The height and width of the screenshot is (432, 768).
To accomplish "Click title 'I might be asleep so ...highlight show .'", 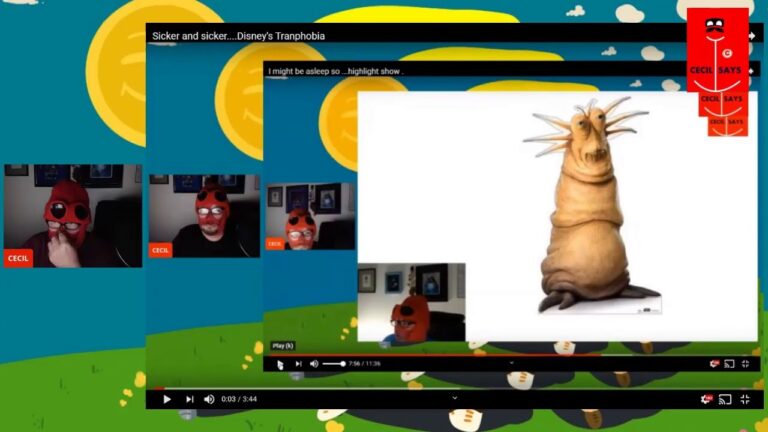I will coord(336,71).
